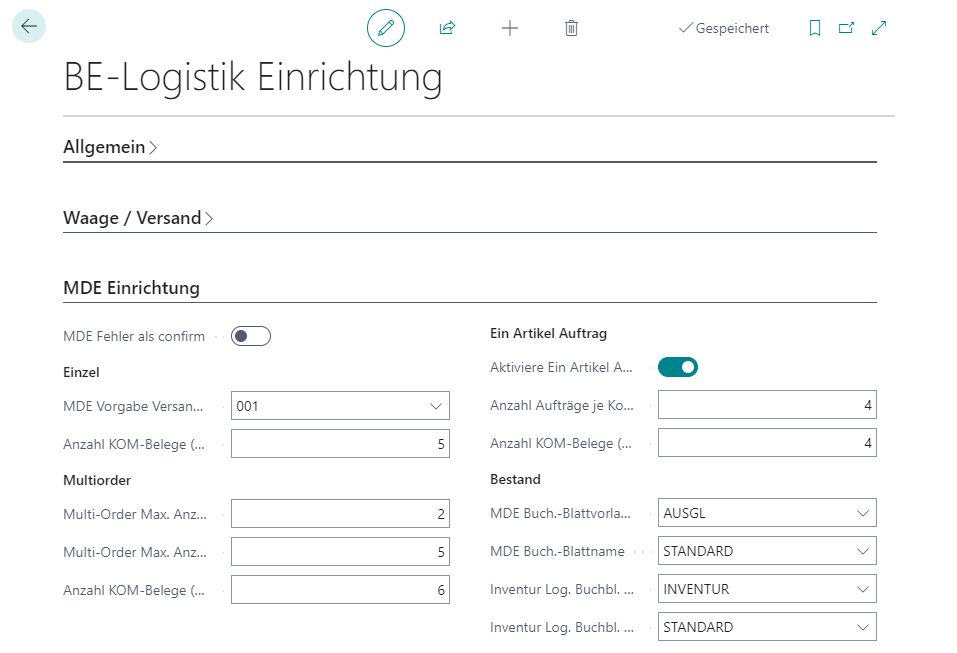Screen dimensions: 957x653
Task: Click first Multi-Order Max. Anz... field with 2
Action: pyautogui.click(x=340, y=513)
